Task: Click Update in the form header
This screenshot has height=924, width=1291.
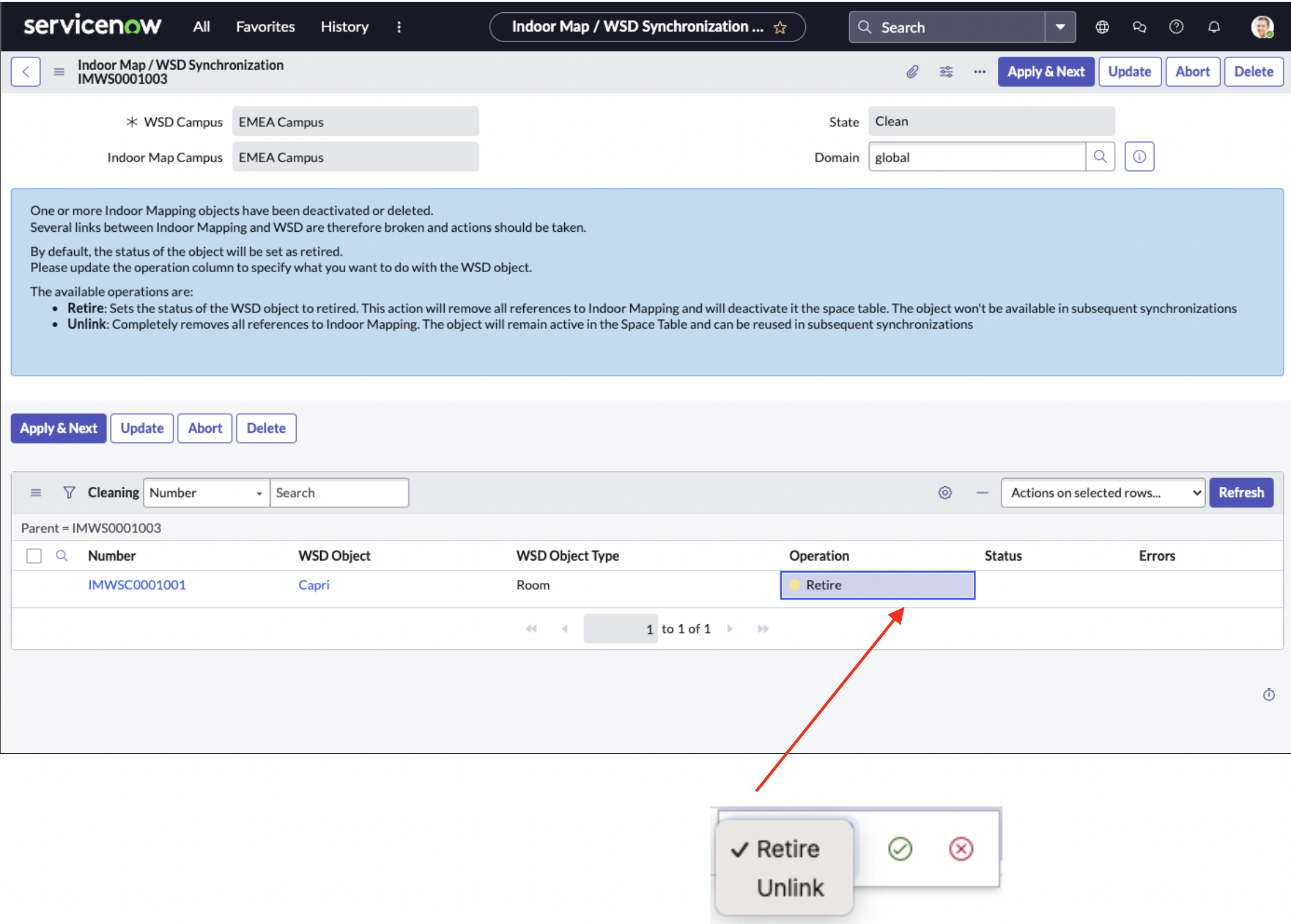Action: click(x=1129, y=71)
